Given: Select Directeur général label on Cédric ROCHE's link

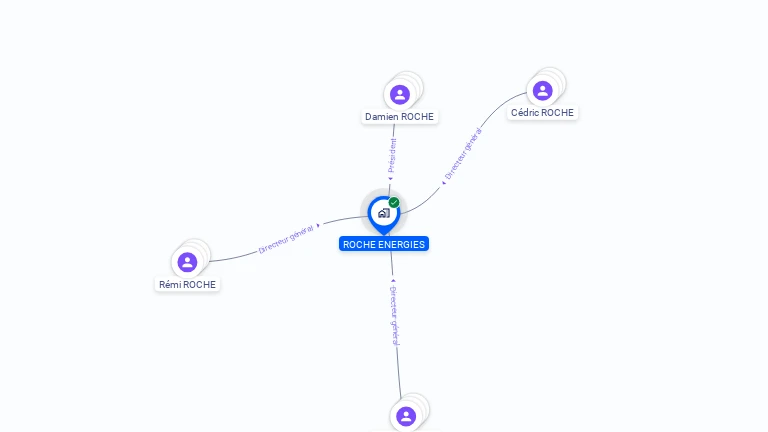Looking at the screenshot, I should point(463,153).
